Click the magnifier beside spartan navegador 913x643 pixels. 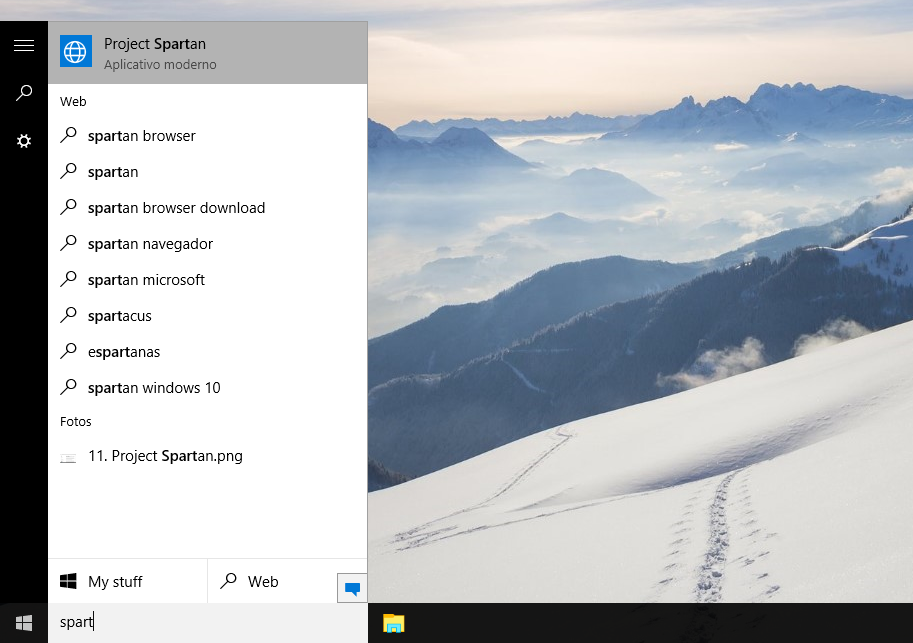pos(69,243)
